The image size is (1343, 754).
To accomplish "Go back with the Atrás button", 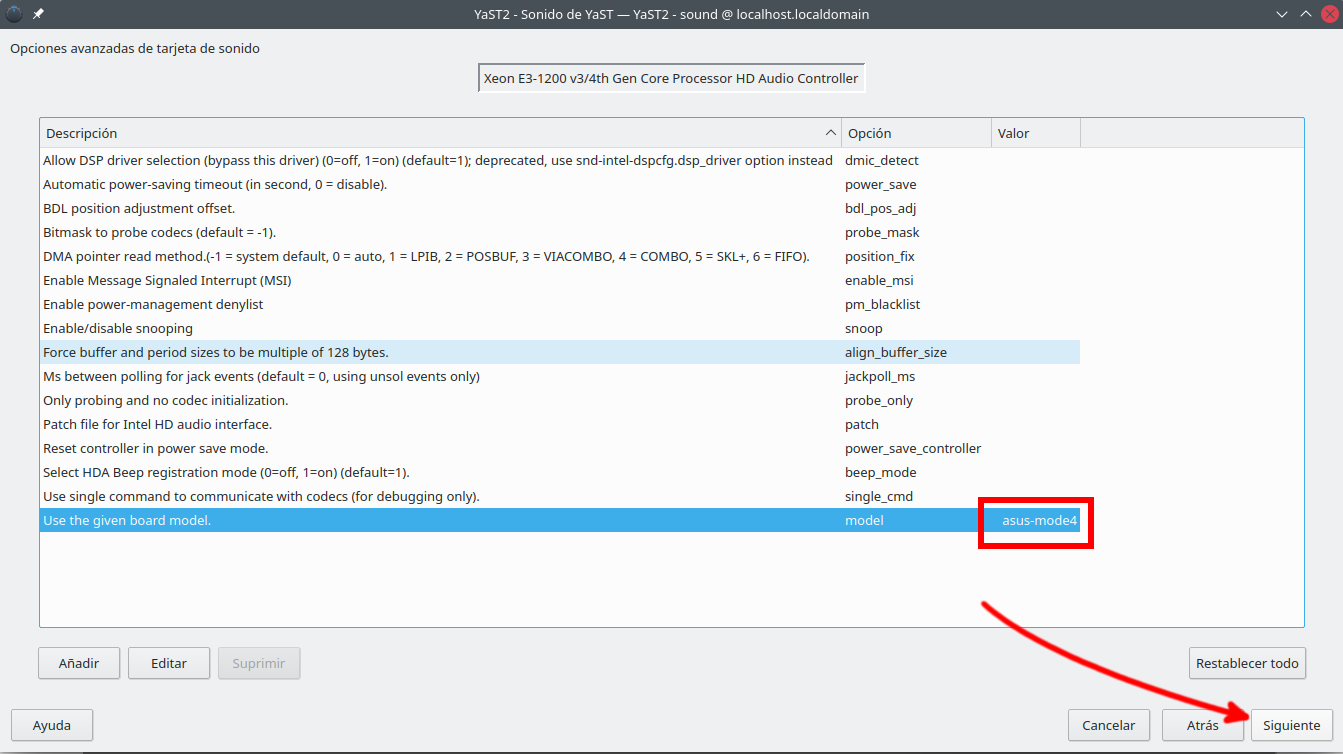I will (x=1202, y=725).
